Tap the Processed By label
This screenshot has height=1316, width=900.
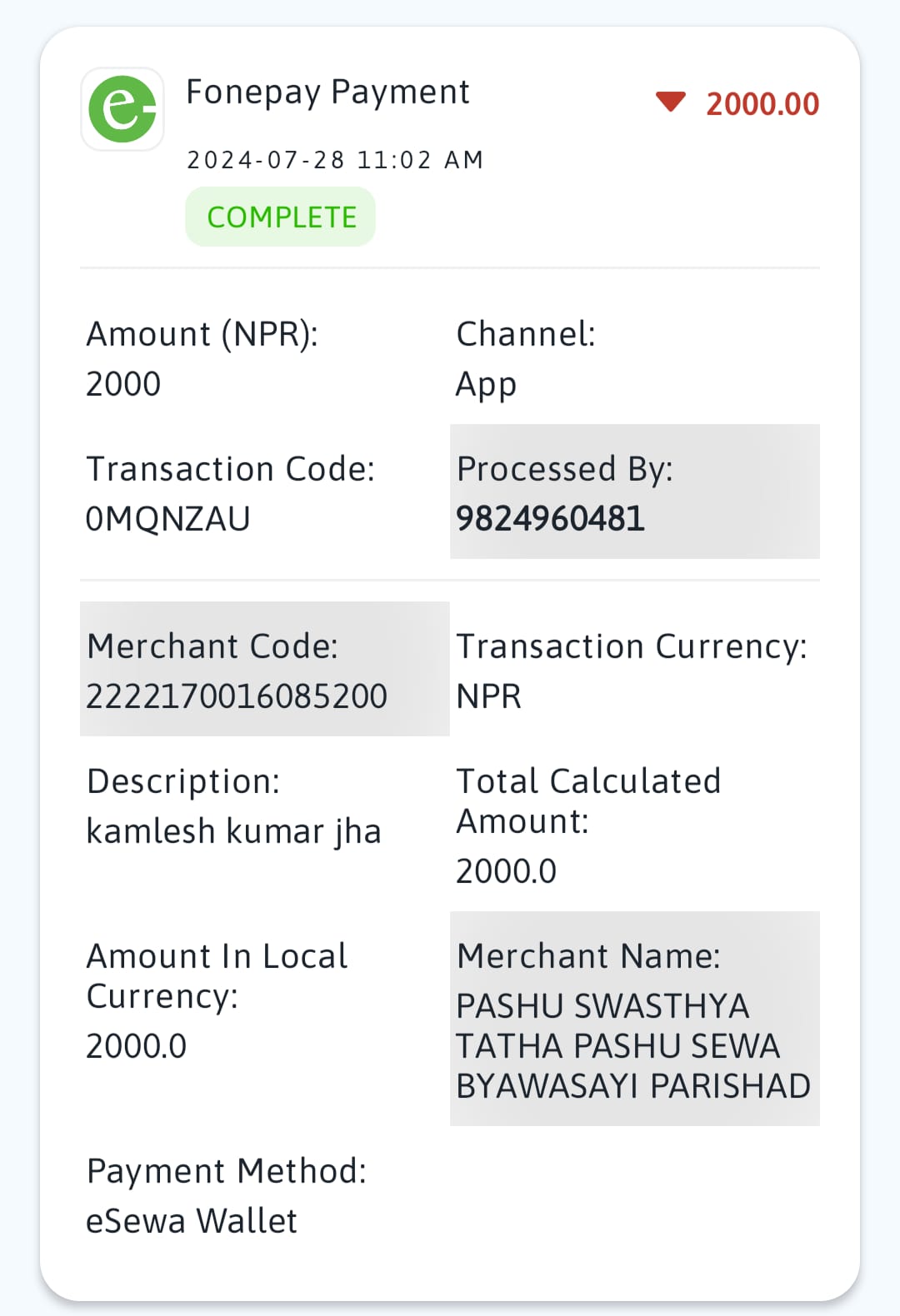(x=564, y=469)
